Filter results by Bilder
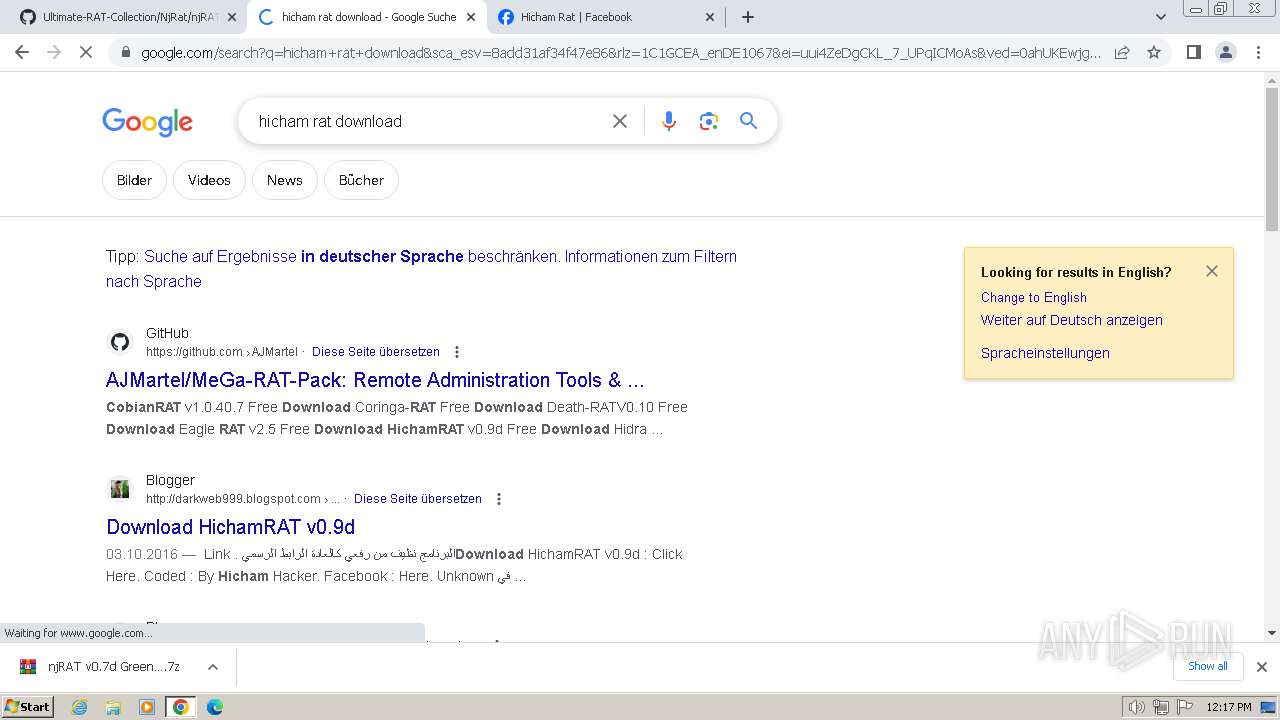The width and height of the screenshot is (1280, 720). [x=134, y=180]
